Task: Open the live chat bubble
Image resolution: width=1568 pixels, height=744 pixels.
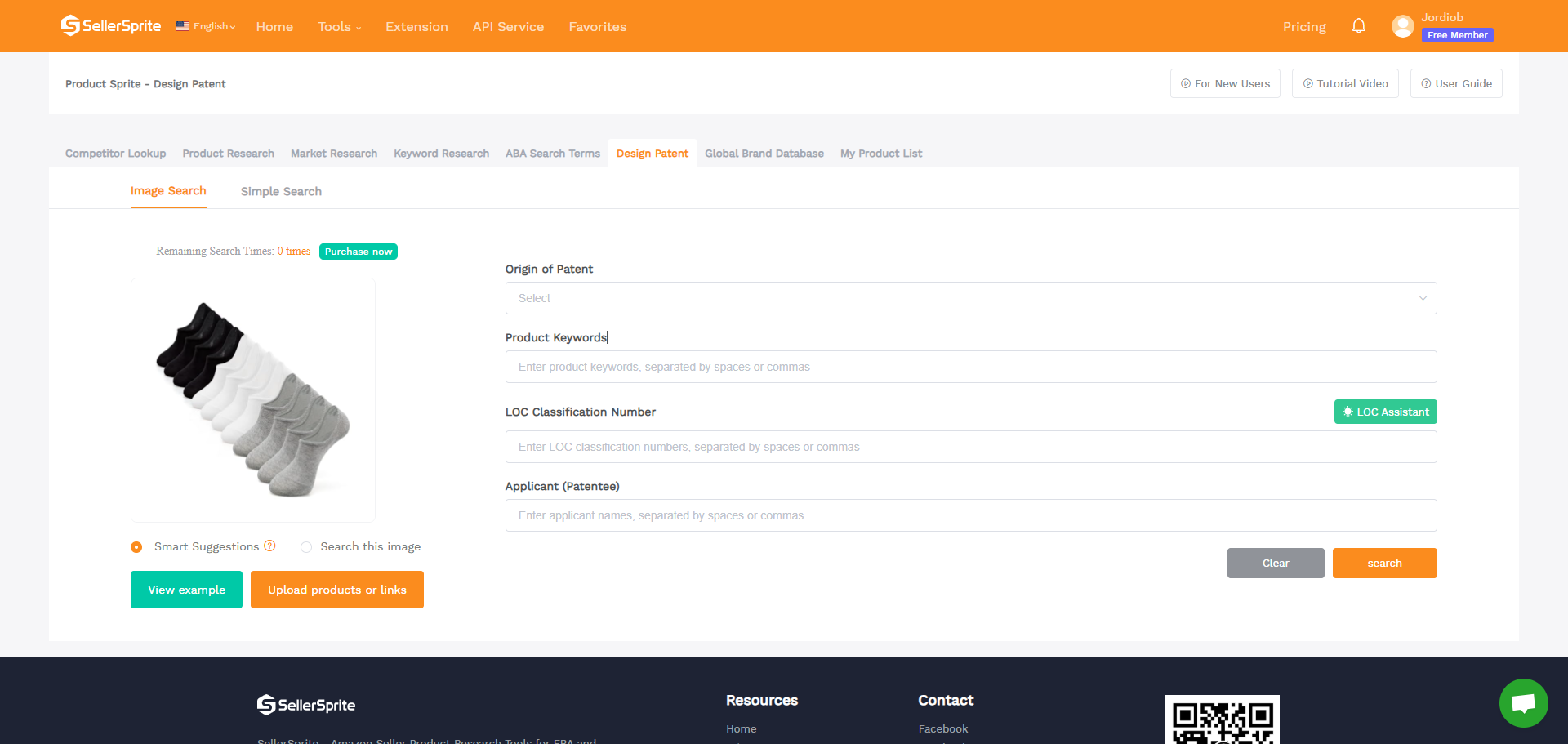Action: pos(1524,703)
